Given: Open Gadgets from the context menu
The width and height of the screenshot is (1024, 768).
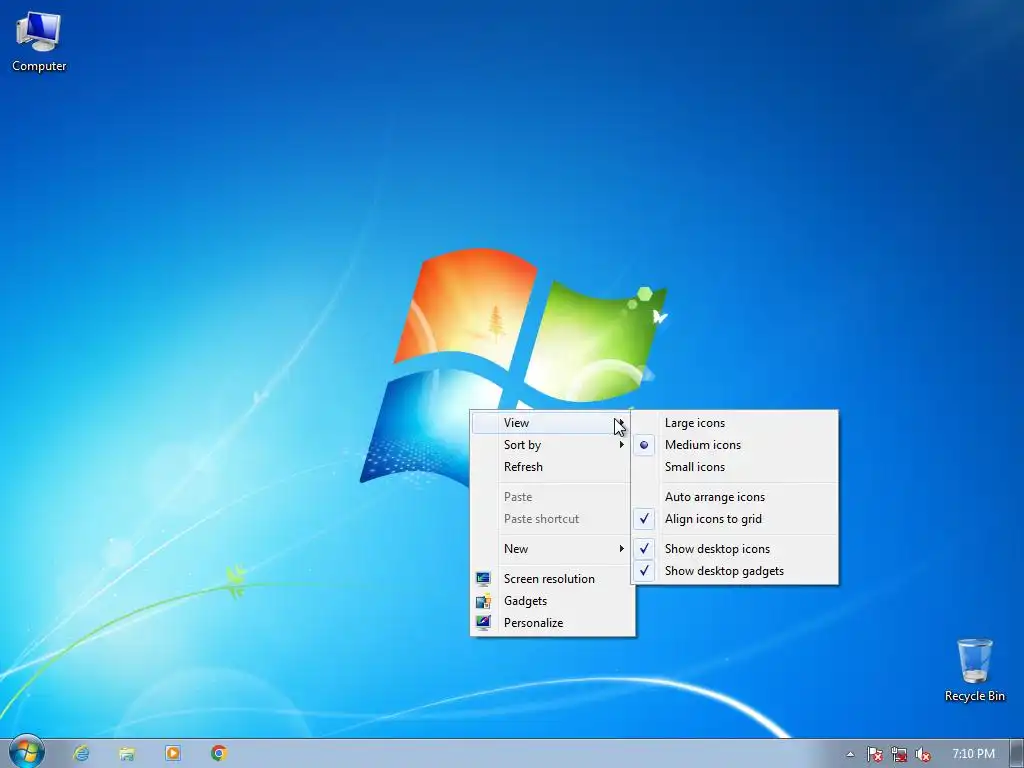Looking at the screenshot, I should [x=552, y=601].
